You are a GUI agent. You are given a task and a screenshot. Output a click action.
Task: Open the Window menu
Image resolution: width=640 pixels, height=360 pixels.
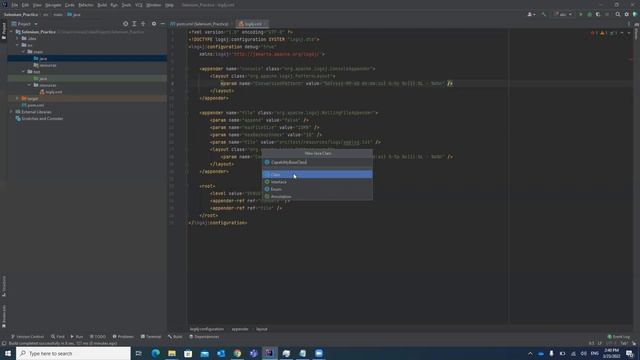[x=154, y=5]
